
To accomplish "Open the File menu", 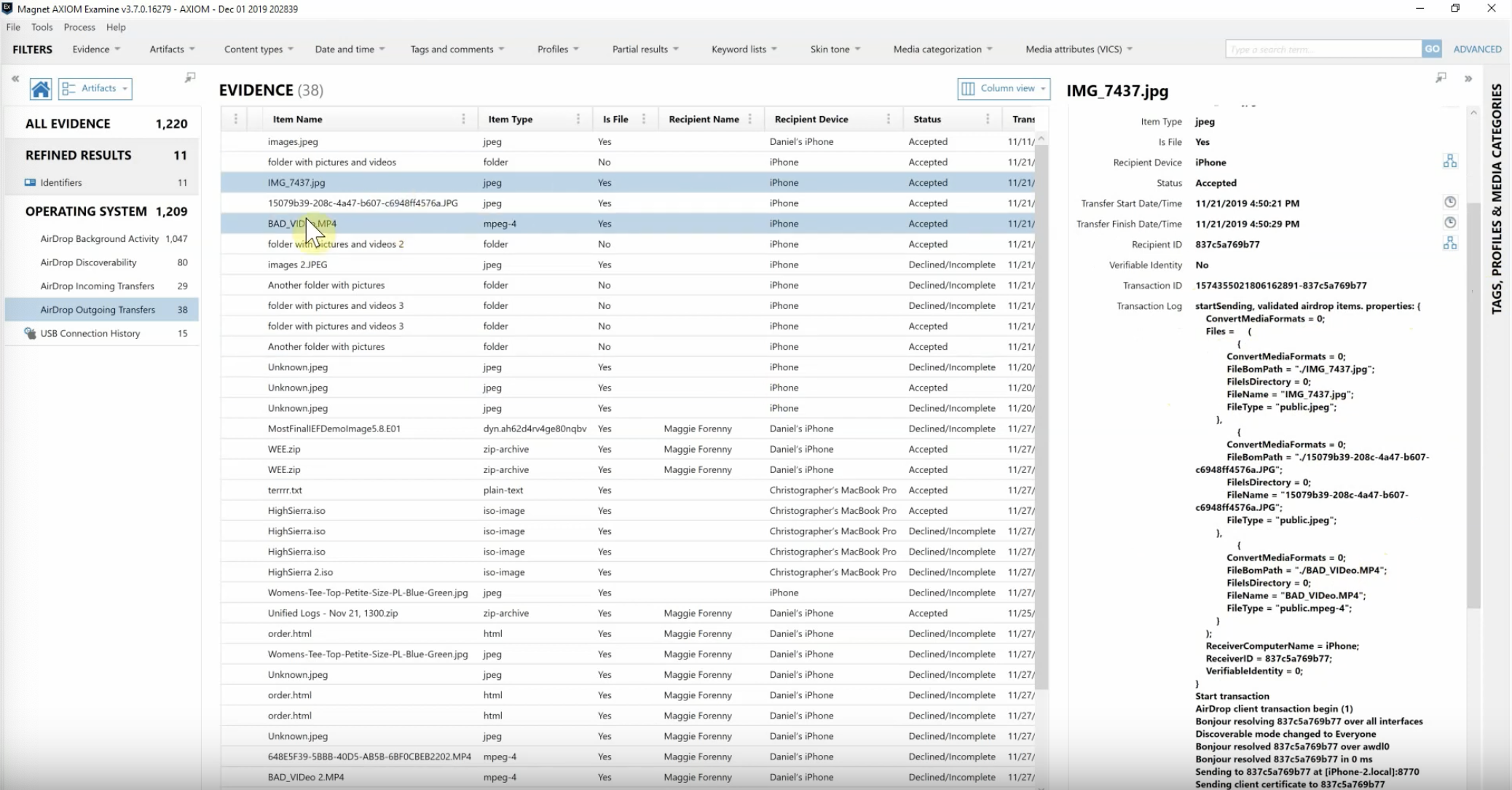I will (13, 27).
